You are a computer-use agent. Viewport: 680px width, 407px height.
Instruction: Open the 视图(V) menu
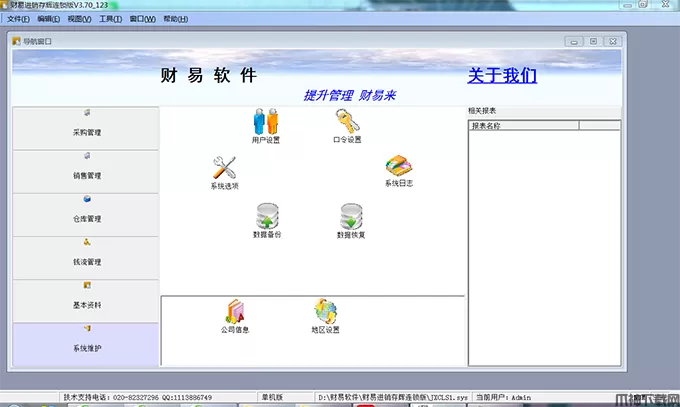click(x=79, y=19)
